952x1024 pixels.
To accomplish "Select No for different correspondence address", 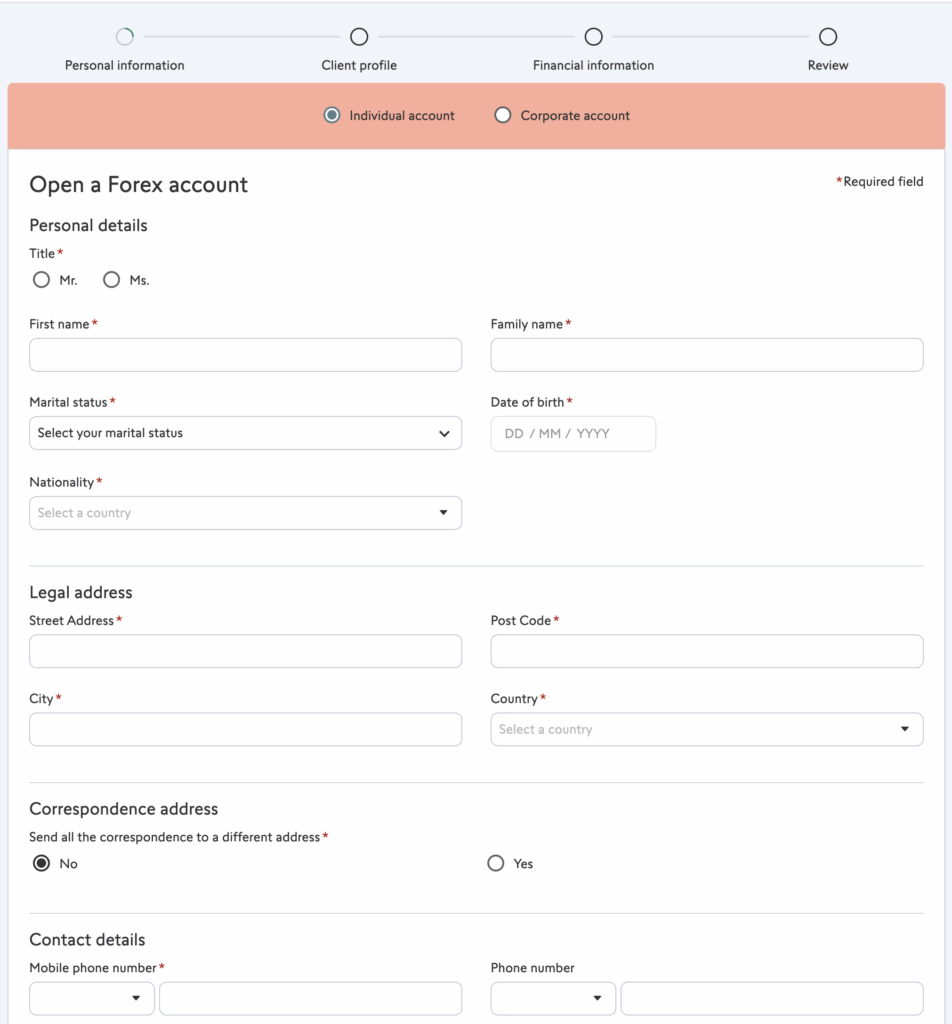I will tap(41, 863).
